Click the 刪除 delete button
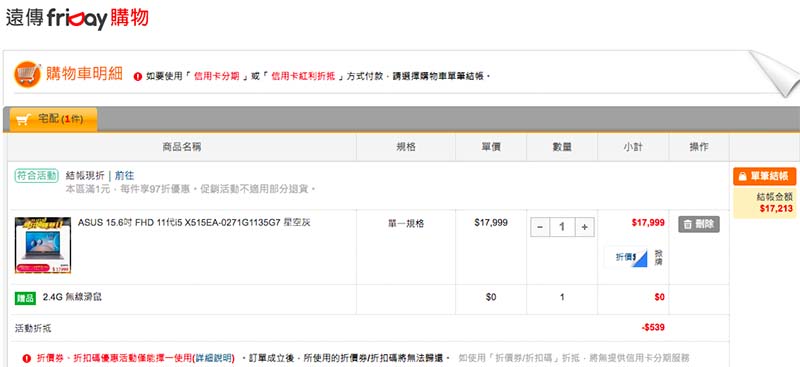This screenshot has height=367, width=800. click(x=699, y=224)
